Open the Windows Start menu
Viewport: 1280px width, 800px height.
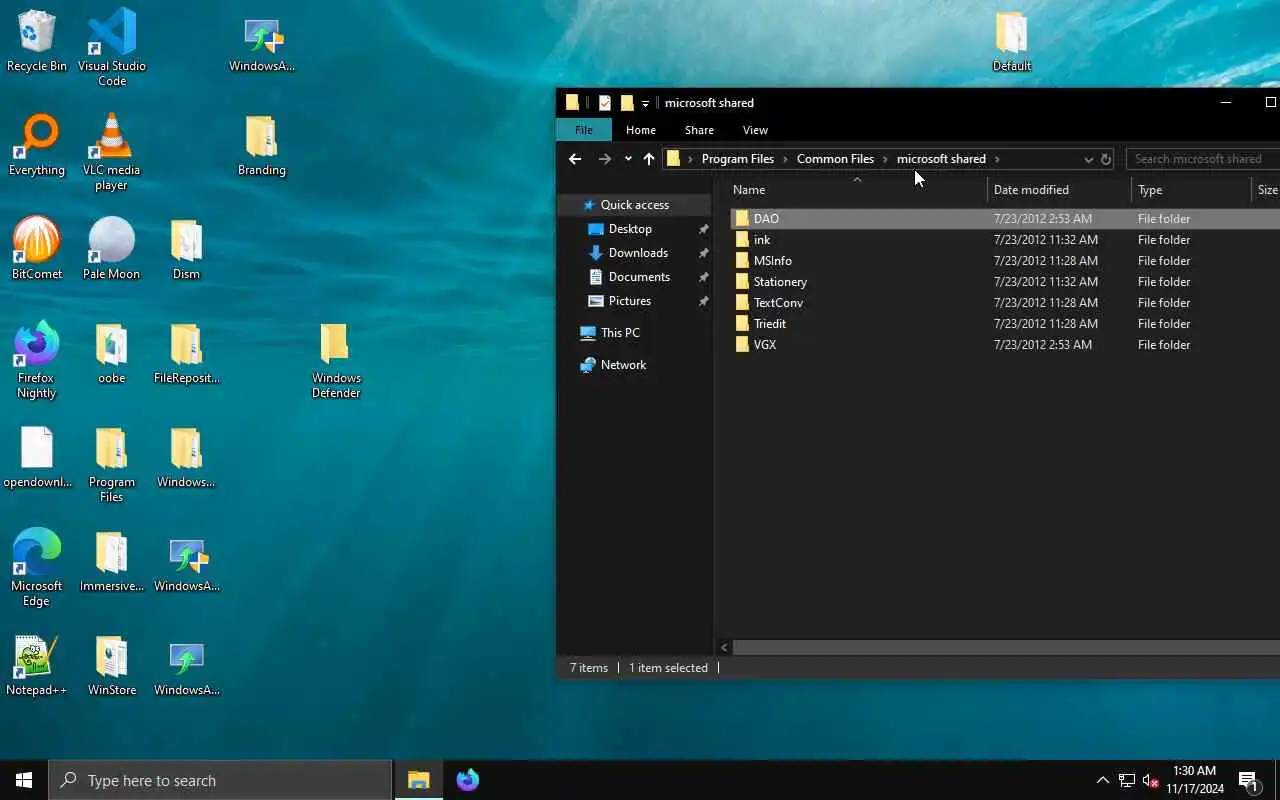[24, 780]
